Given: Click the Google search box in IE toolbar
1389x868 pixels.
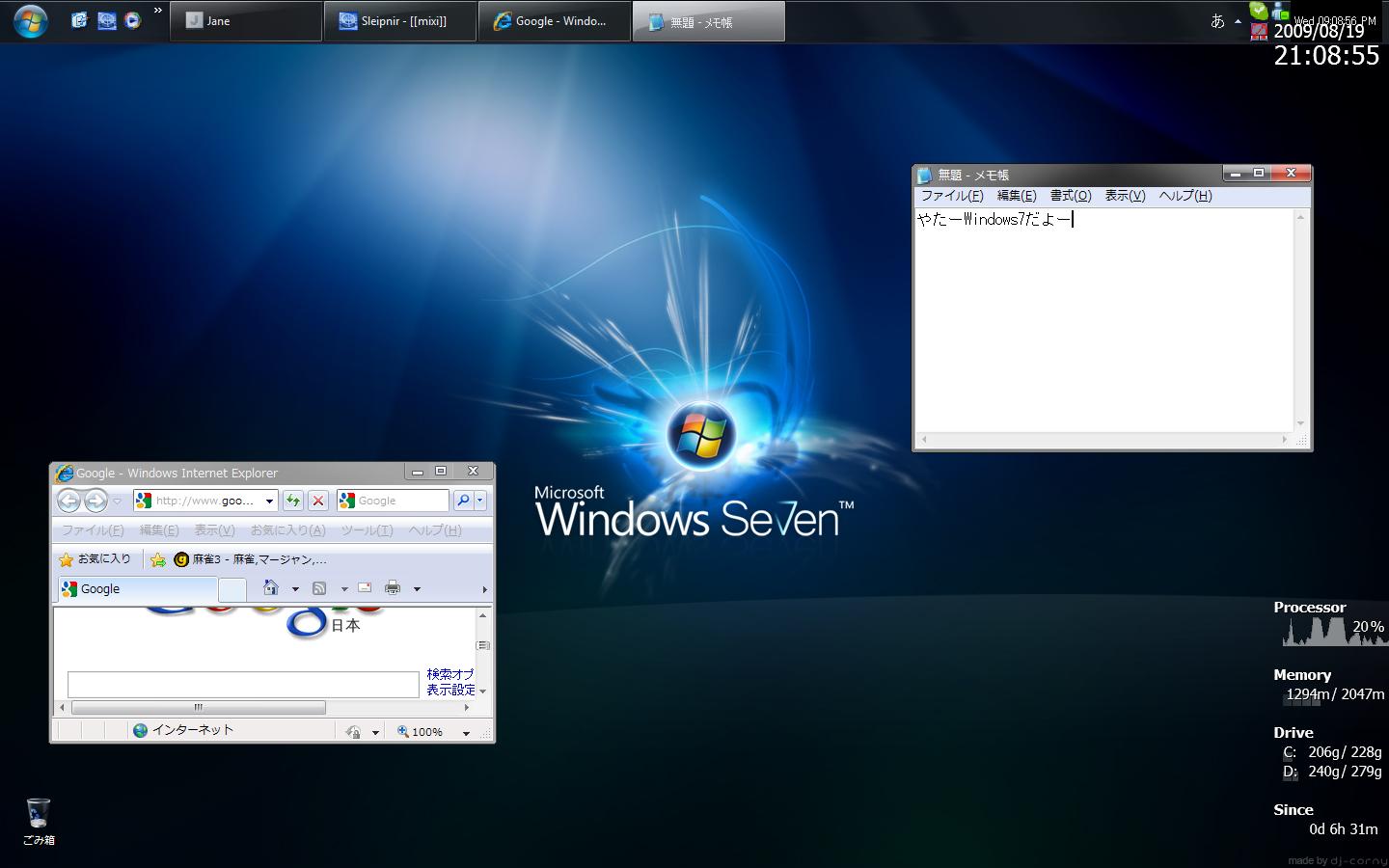Looking at the screenshot, I should coord(393,501).
